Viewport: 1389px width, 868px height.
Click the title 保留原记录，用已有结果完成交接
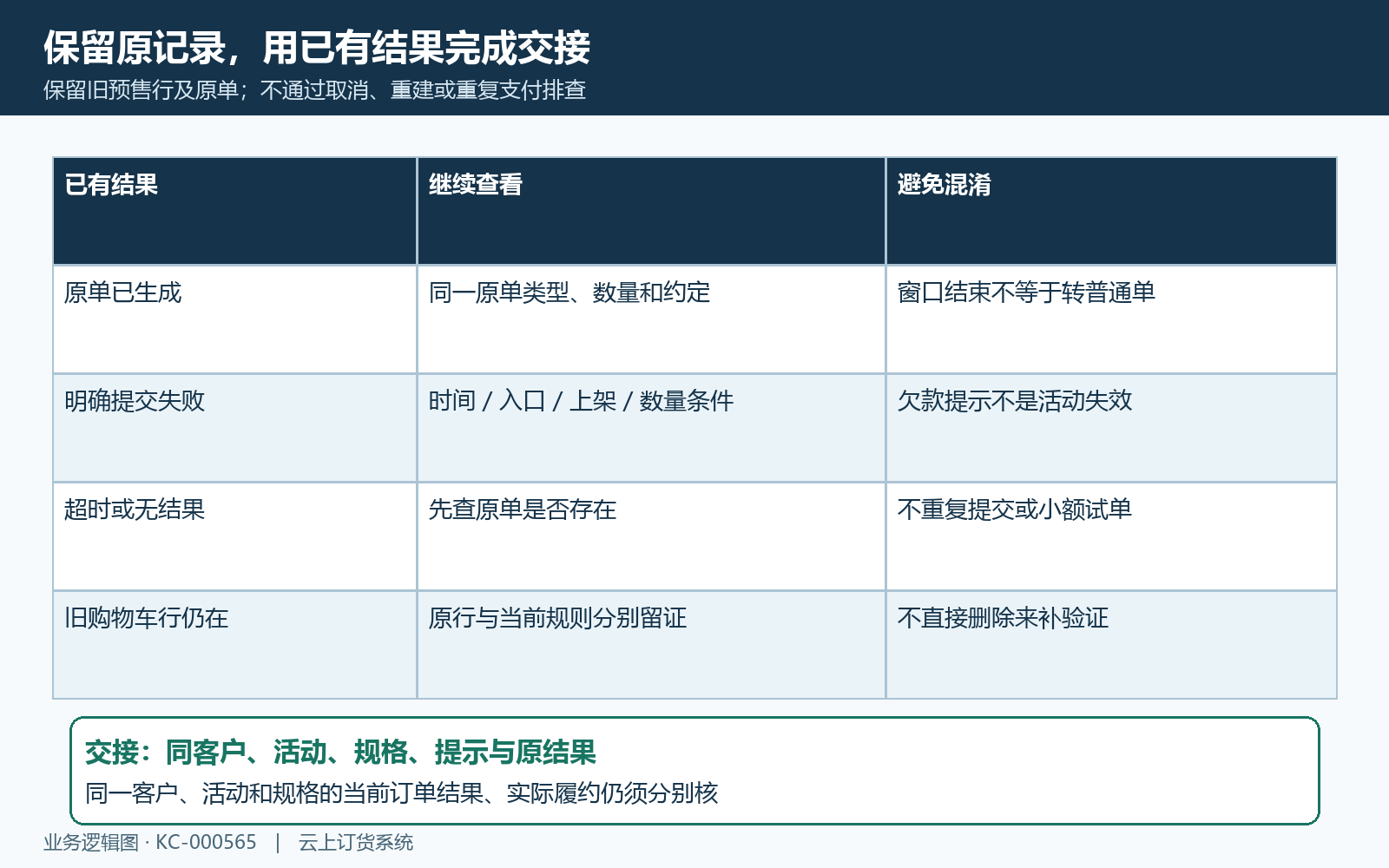click(317, 48)
